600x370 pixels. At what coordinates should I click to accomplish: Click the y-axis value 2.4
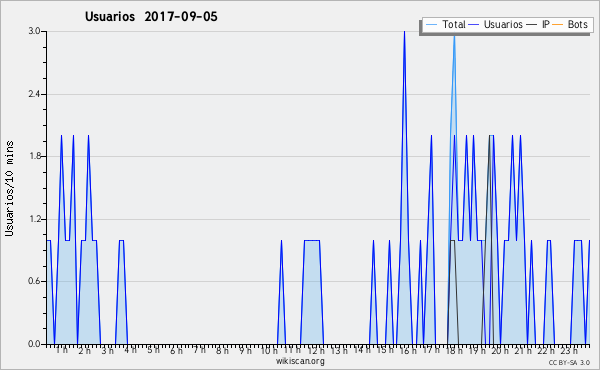[34, 94]
